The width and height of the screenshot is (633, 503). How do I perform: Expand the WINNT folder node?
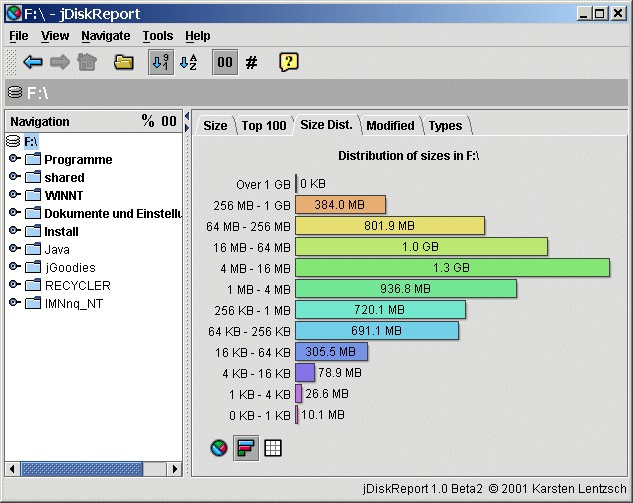pos(15,194)
